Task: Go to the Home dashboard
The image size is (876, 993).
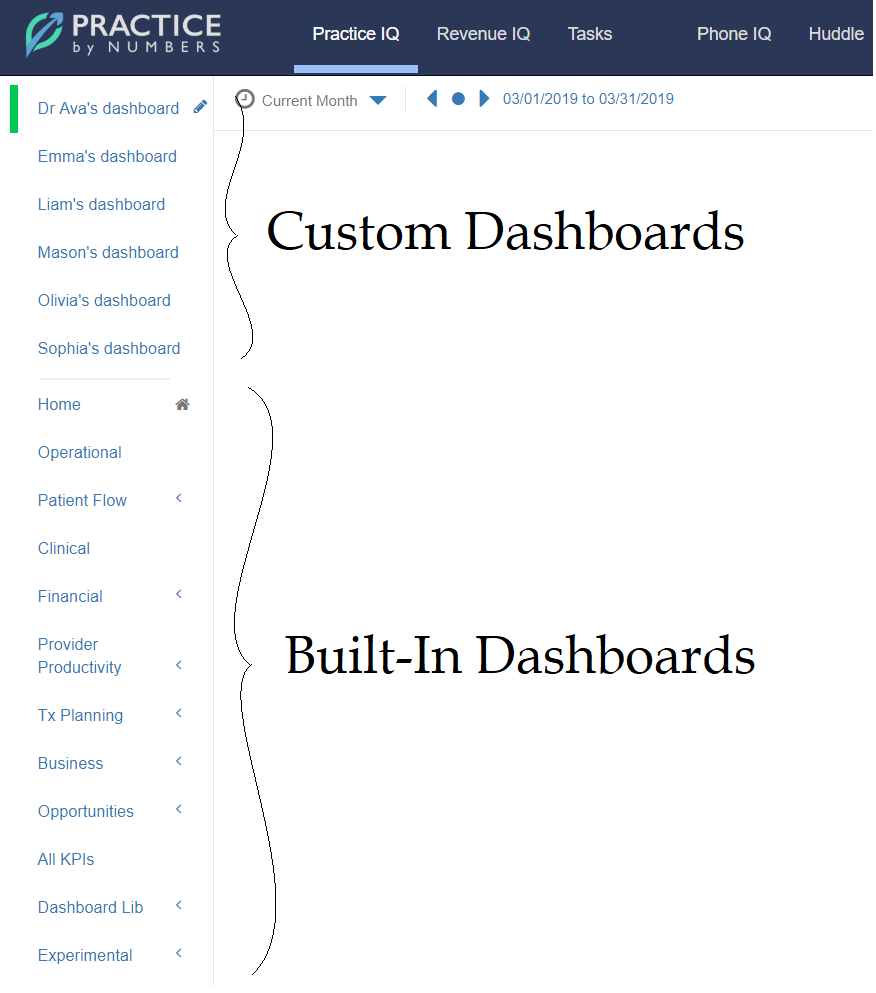Action: pos(59,405)
